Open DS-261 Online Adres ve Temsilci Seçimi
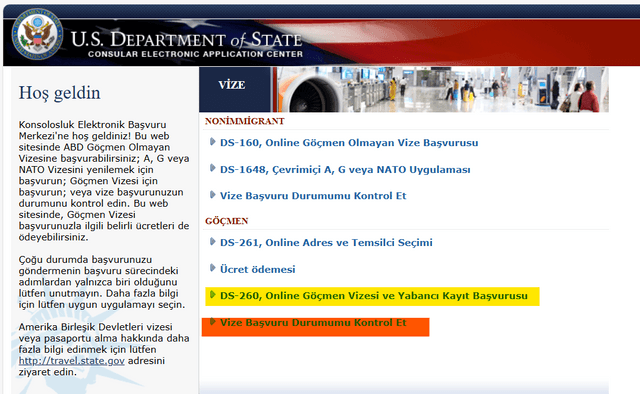 click(x=326, y=243)
